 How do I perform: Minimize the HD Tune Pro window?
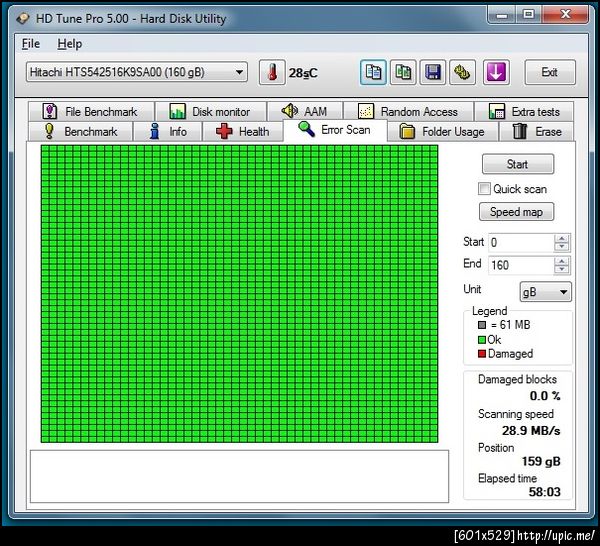(x=502, y=15)
